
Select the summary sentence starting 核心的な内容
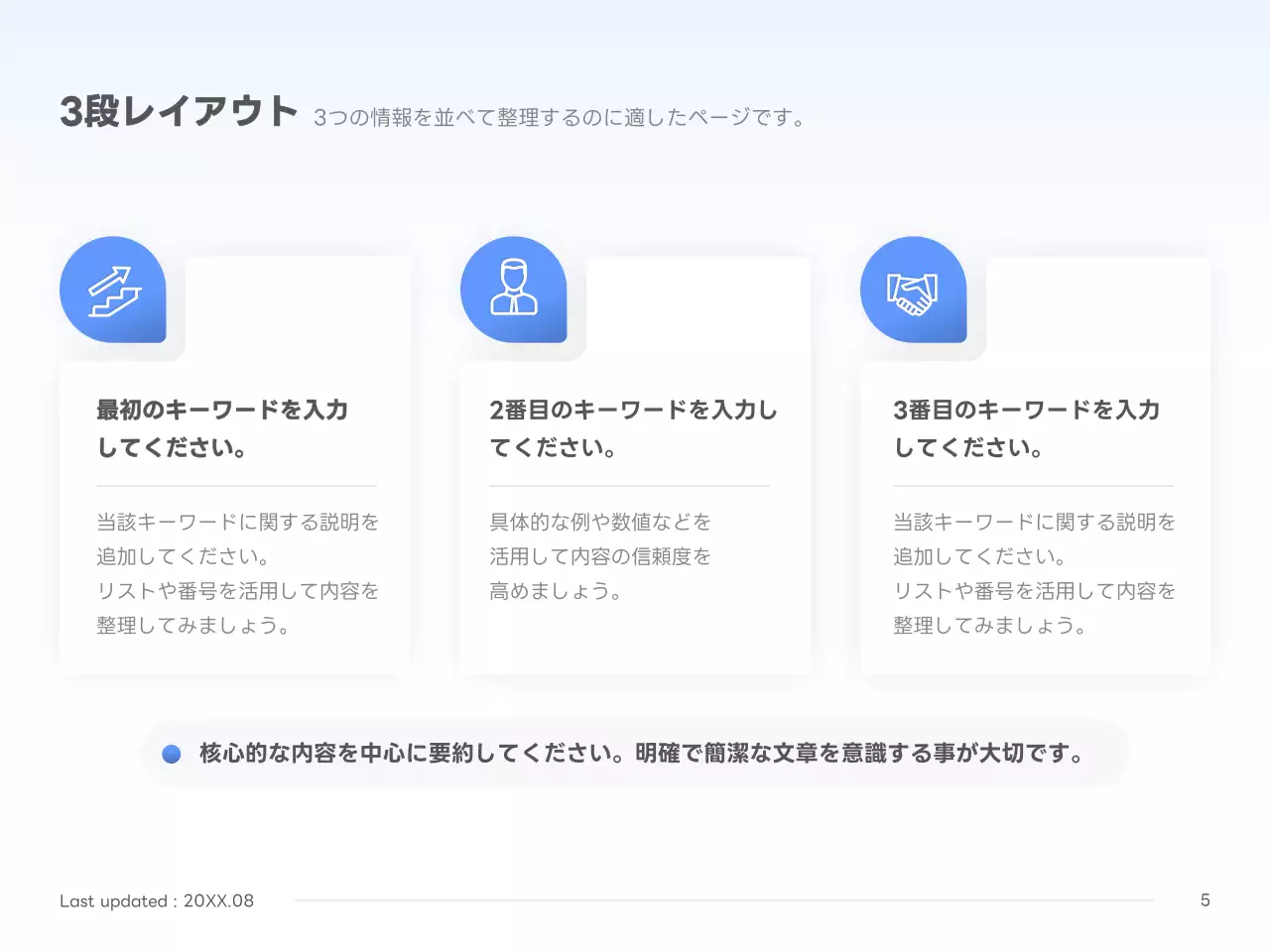click(642, 754)
